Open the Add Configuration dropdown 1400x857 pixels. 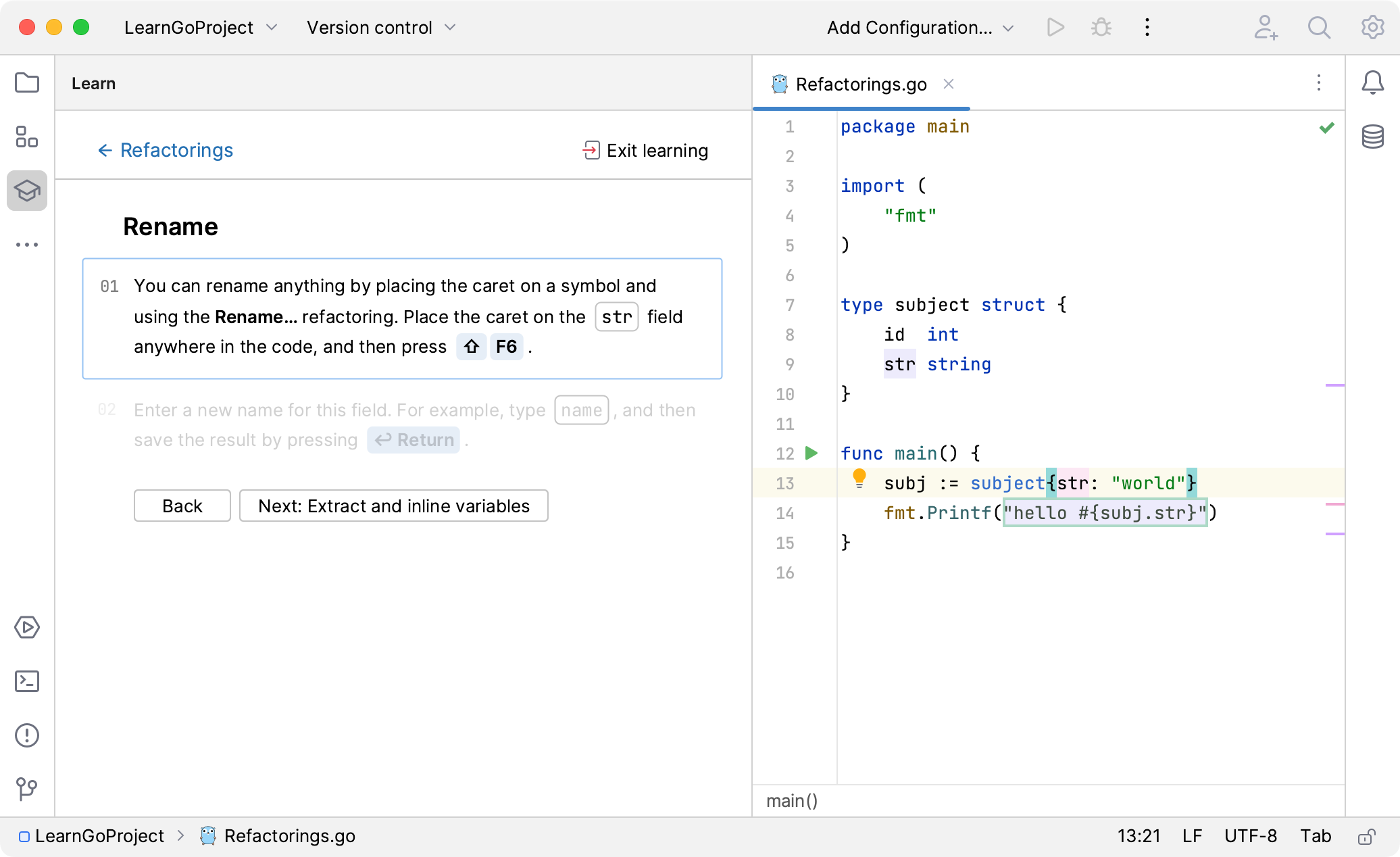point(919,28)
